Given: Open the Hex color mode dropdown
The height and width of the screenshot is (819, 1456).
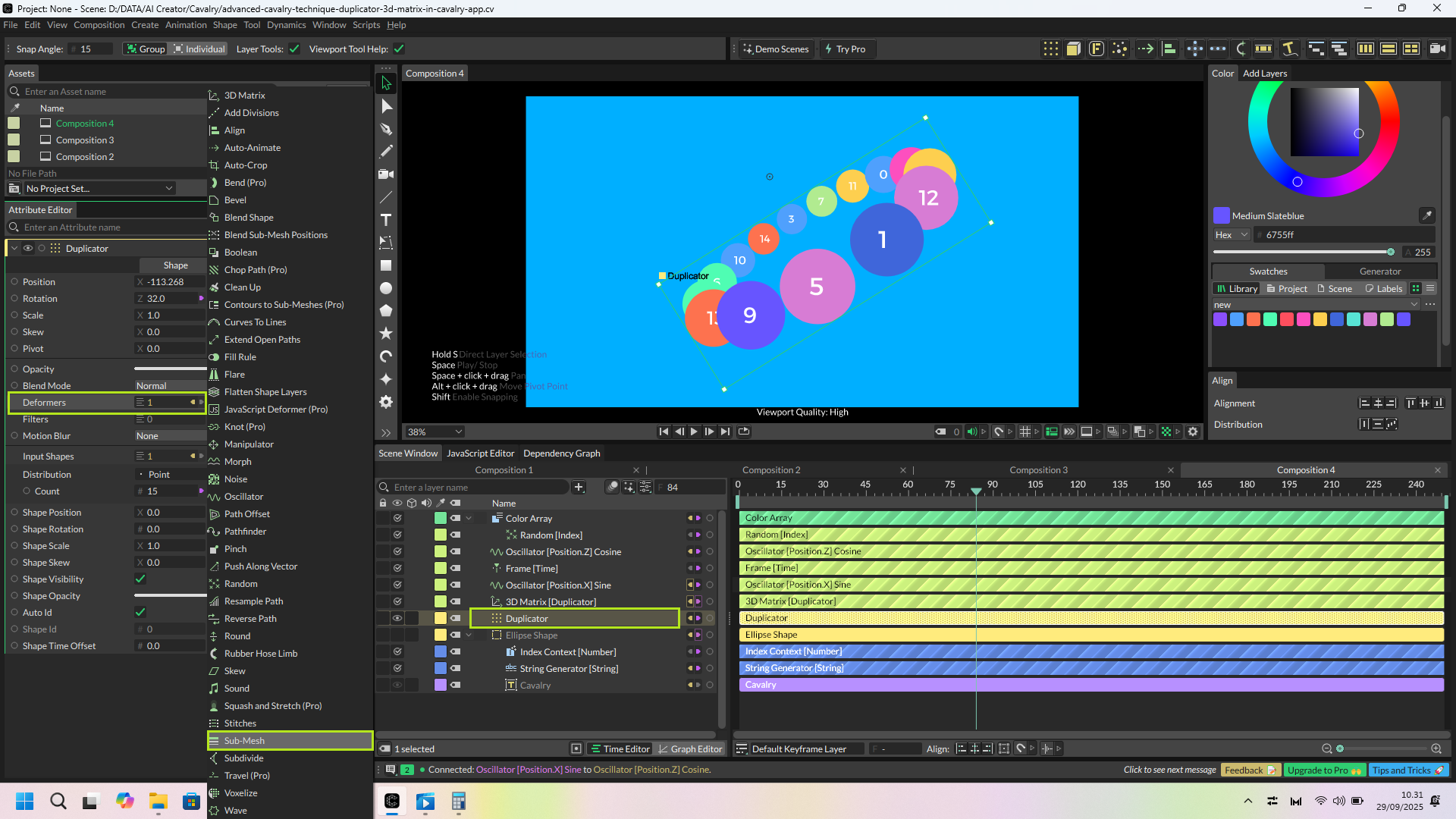Looking at the screenshot, I should [x=1231, y=235].
